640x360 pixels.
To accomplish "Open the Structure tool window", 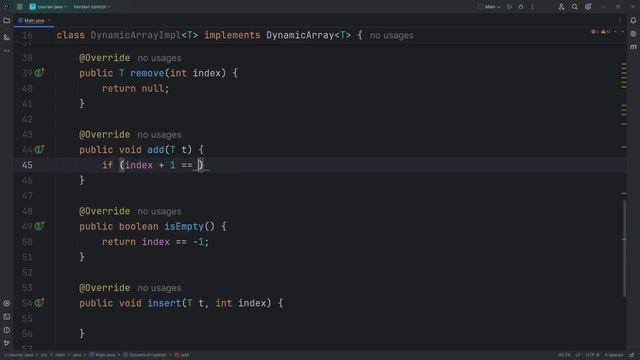I will click(7, 37).
